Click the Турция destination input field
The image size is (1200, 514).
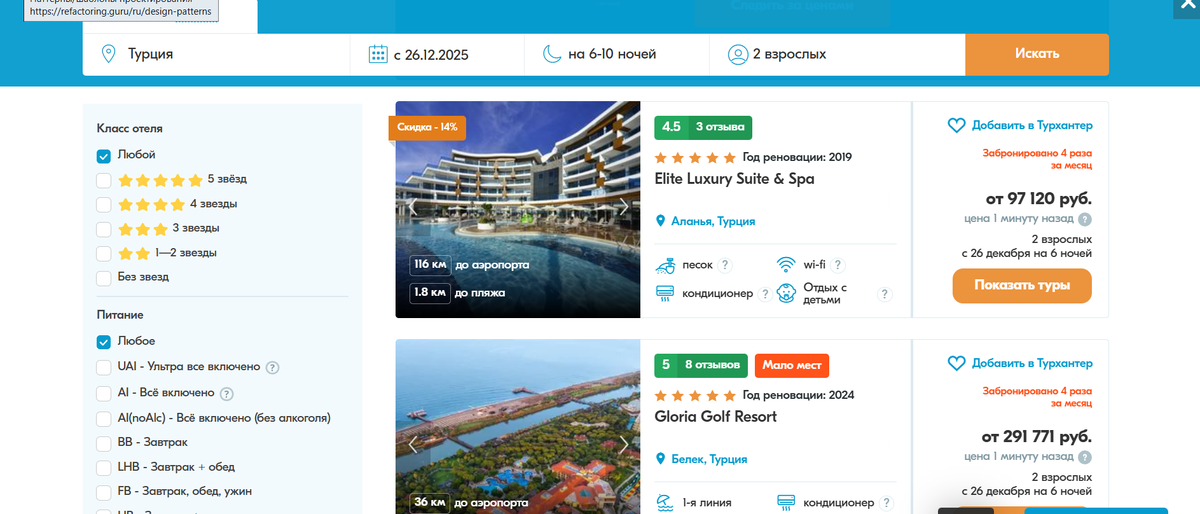[216, 54]
